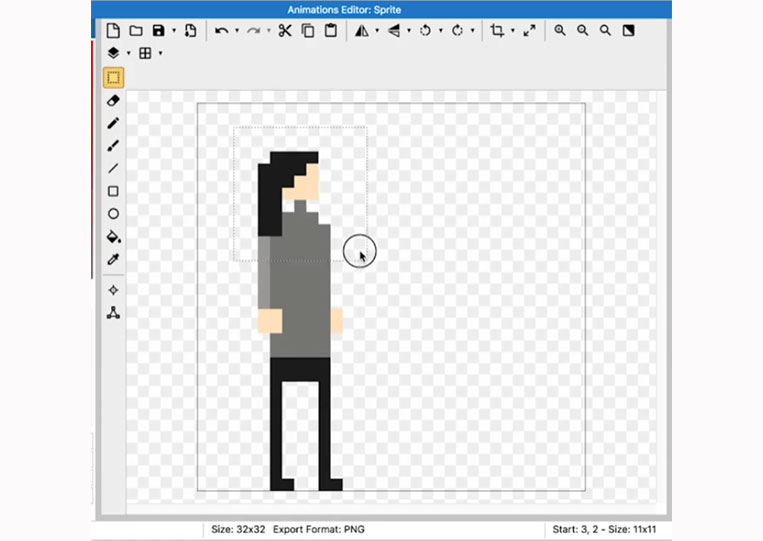The width and height of the screenshot is (763, 541).
Task: Open the vertical flip dropdown arrow
Action: point(409,31)
